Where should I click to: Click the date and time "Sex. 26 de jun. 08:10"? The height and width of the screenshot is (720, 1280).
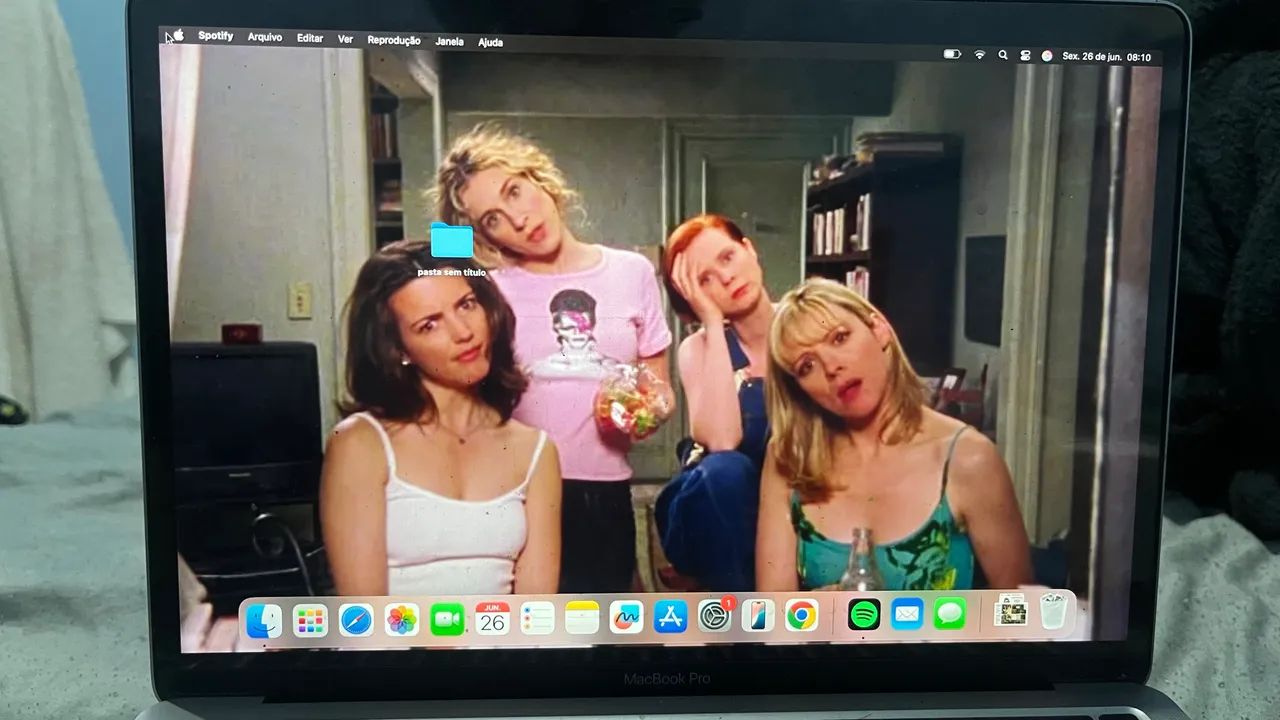tap(1106, 57)
